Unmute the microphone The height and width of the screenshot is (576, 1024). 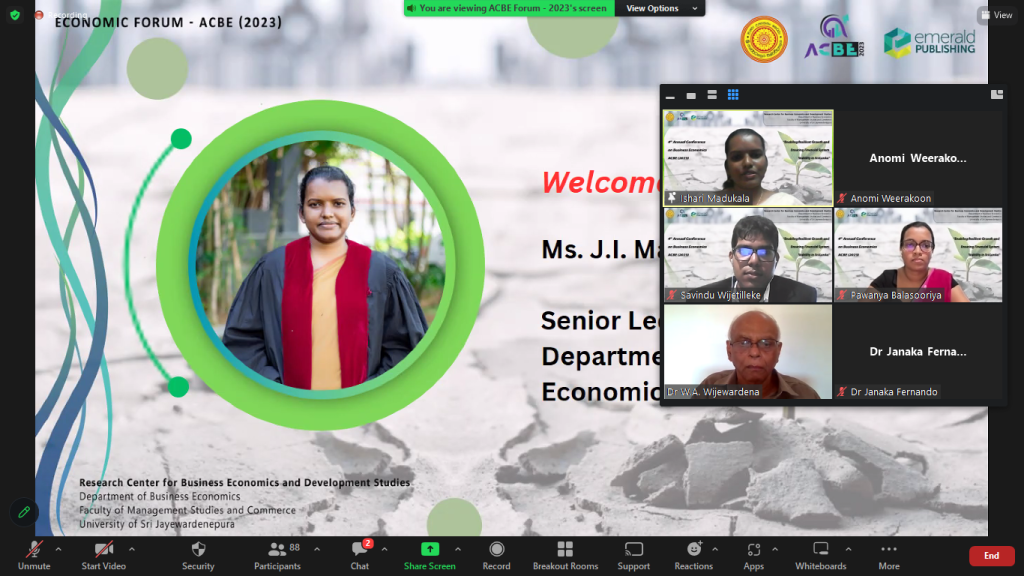(33, 554)
